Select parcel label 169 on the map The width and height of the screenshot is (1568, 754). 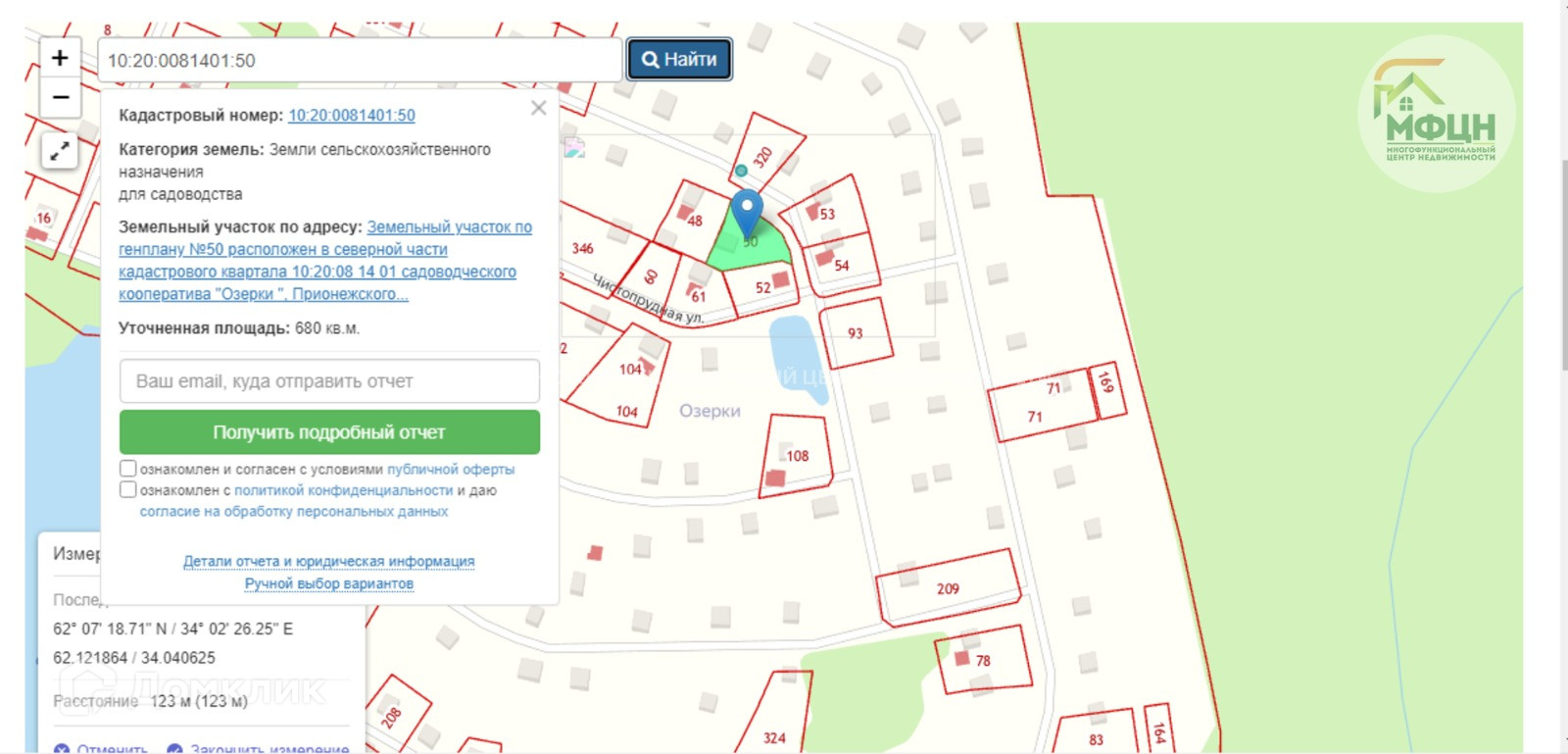(1106, 381)
